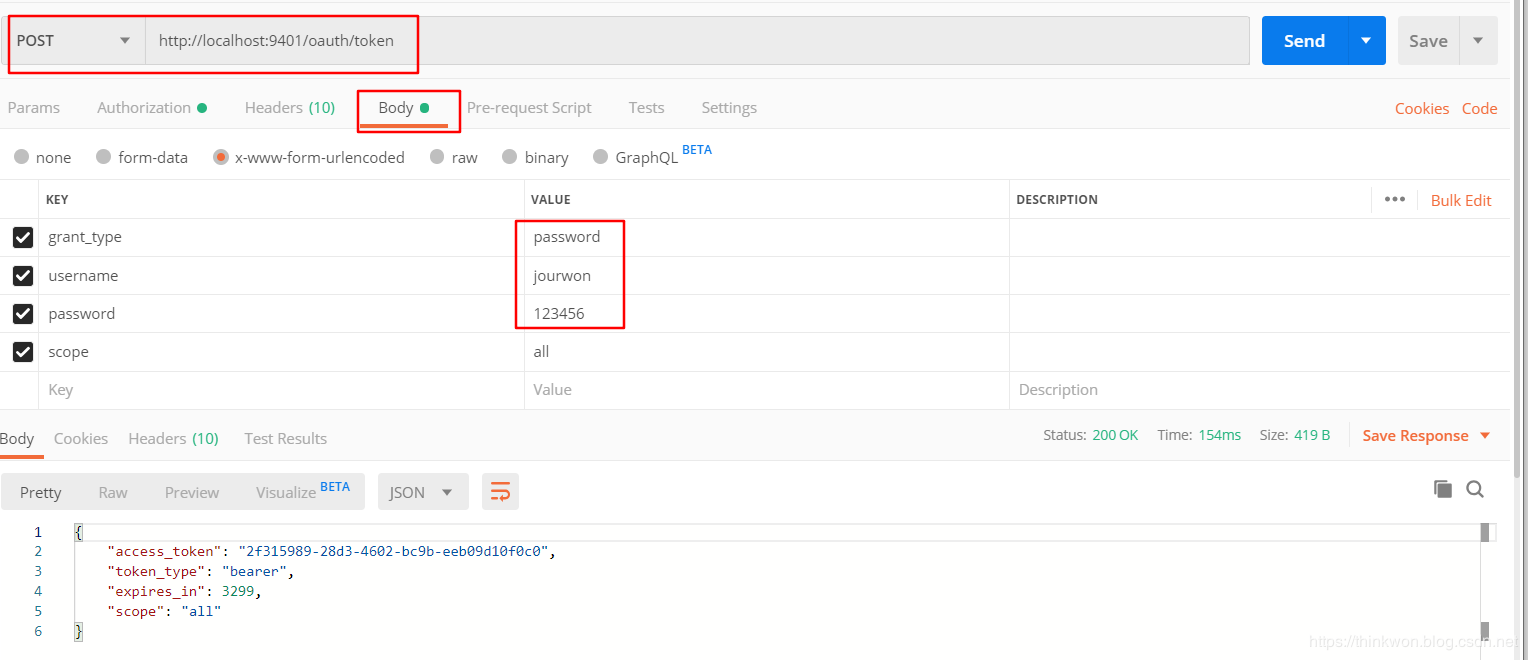
Task: Click the response pane vertical scrollbar
Action: [1485, 580]
